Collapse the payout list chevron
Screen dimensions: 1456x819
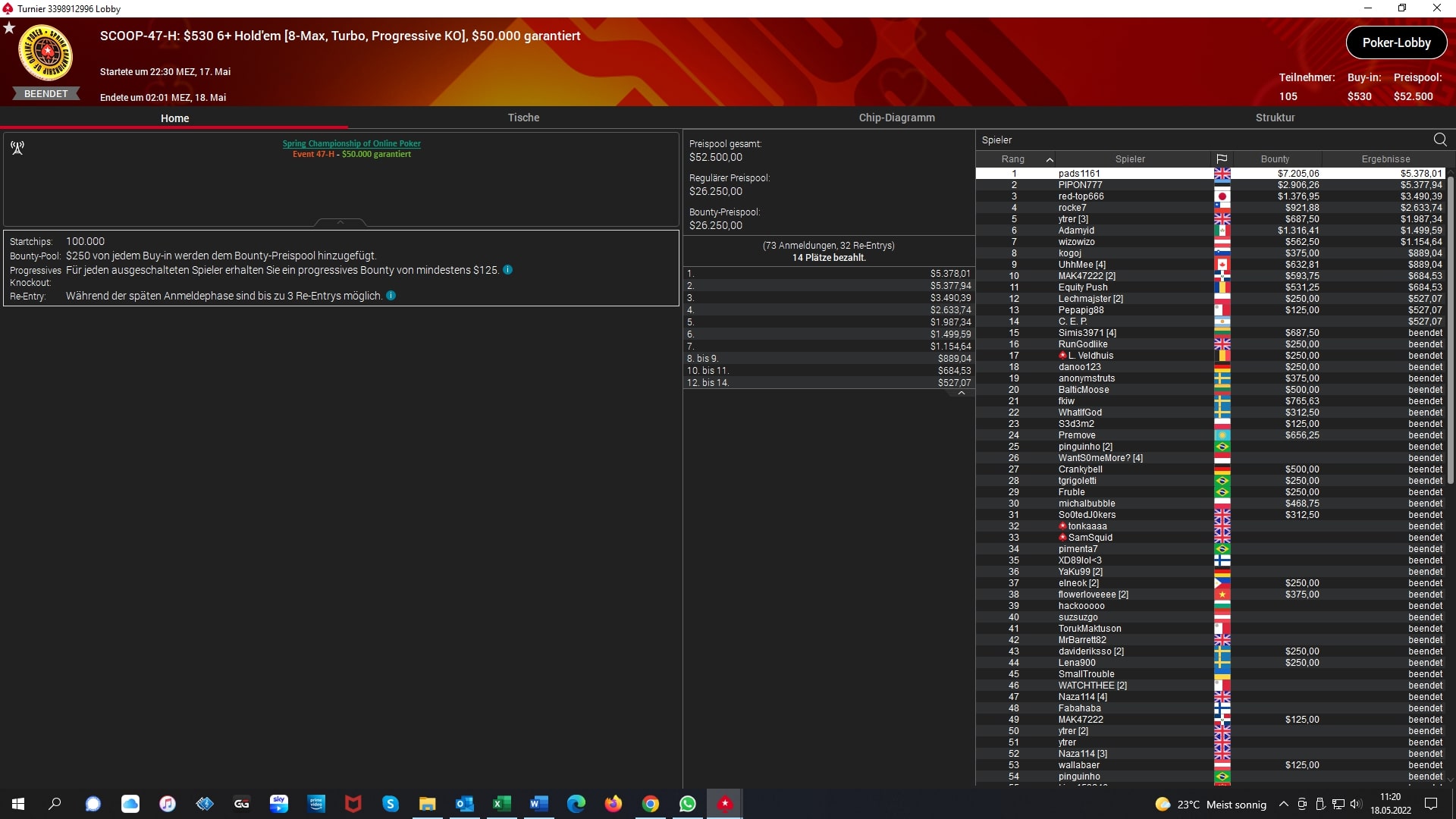click(962, 394)
